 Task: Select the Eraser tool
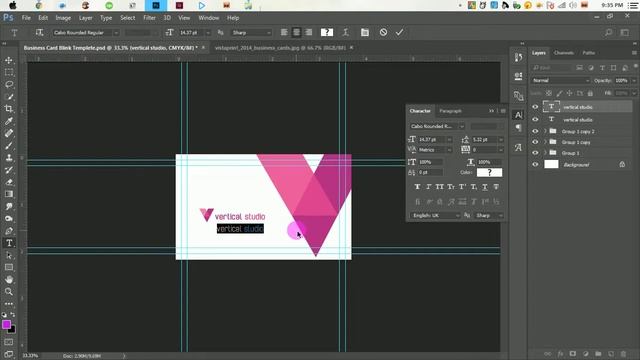(9, 182)
